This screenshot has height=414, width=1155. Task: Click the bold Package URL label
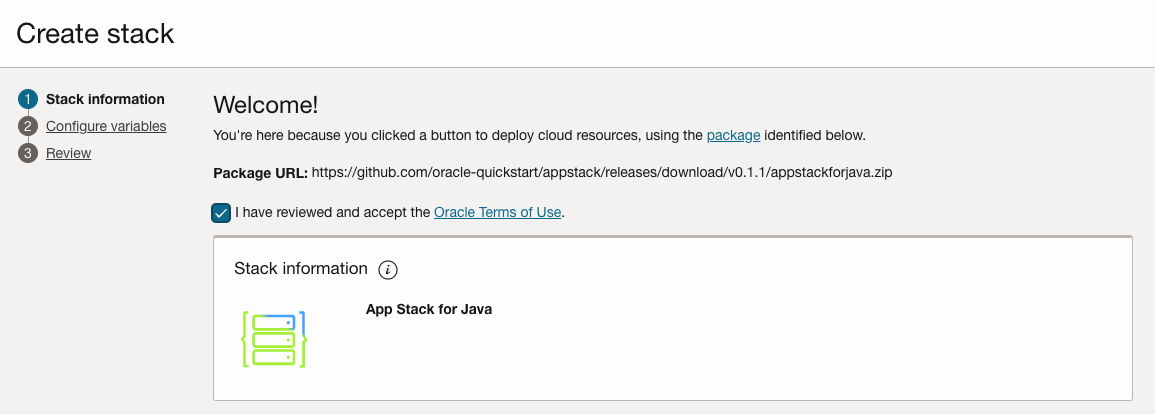click(x=261, y=173)
